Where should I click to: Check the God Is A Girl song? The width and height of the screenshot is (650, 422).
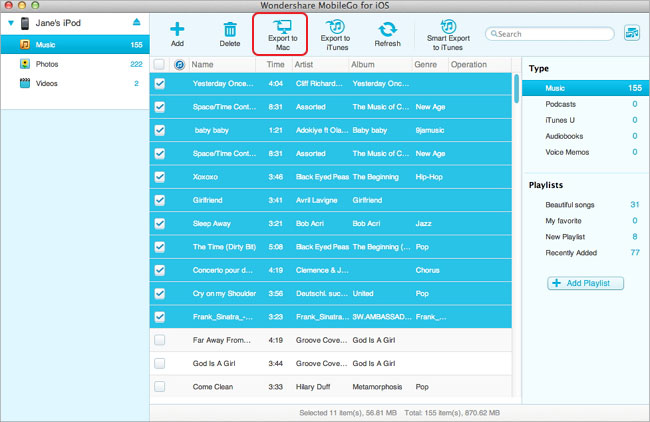(x=160, y=364)
